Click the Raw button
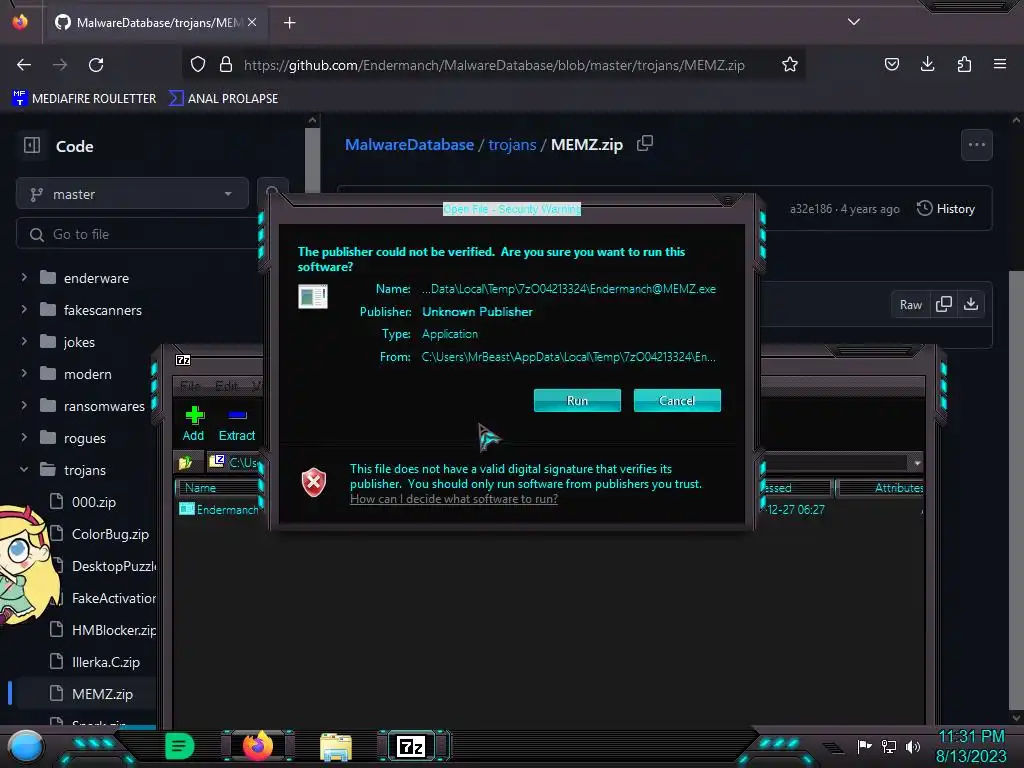1024x768 pixels. coord(910,305)
